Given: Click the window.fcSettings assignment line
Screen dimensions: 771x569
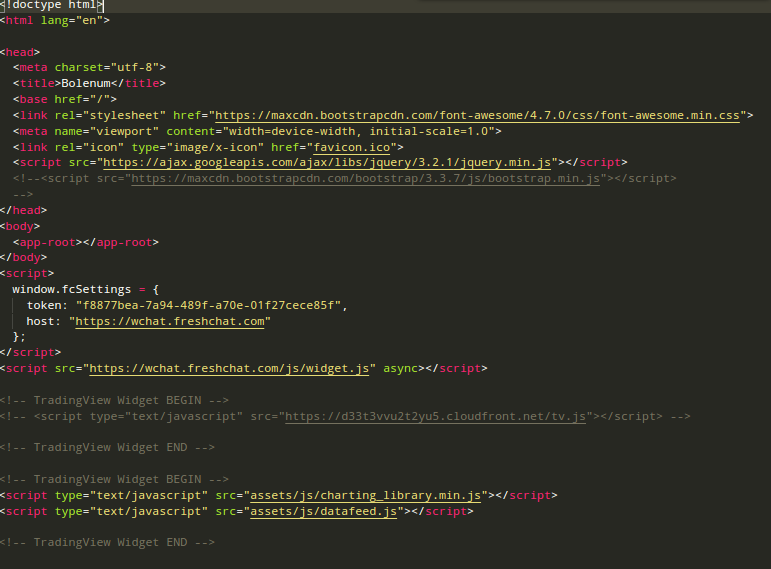Looking at the screenshot, I should point(86,290).
